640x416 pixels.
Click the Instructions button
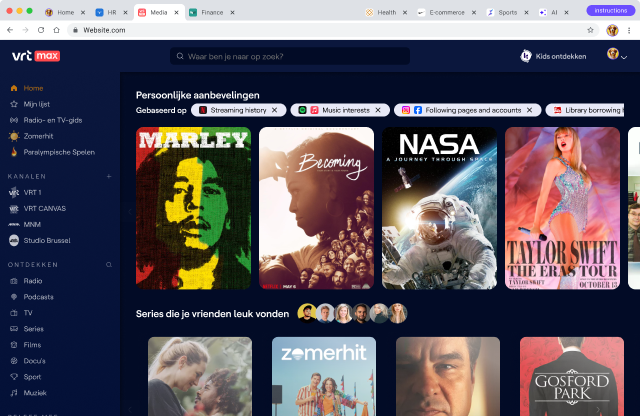[x=611, y=11]
